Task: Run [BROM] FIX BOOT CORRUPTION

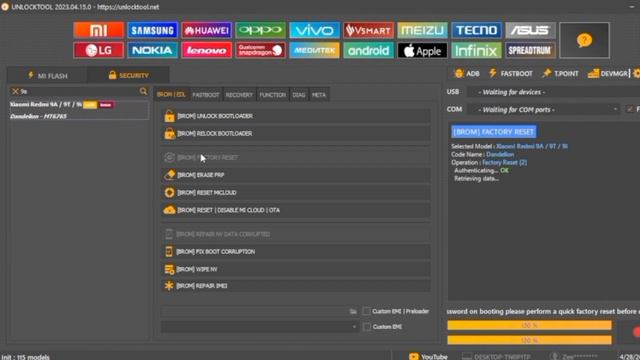Action: (x=296, y=252)
